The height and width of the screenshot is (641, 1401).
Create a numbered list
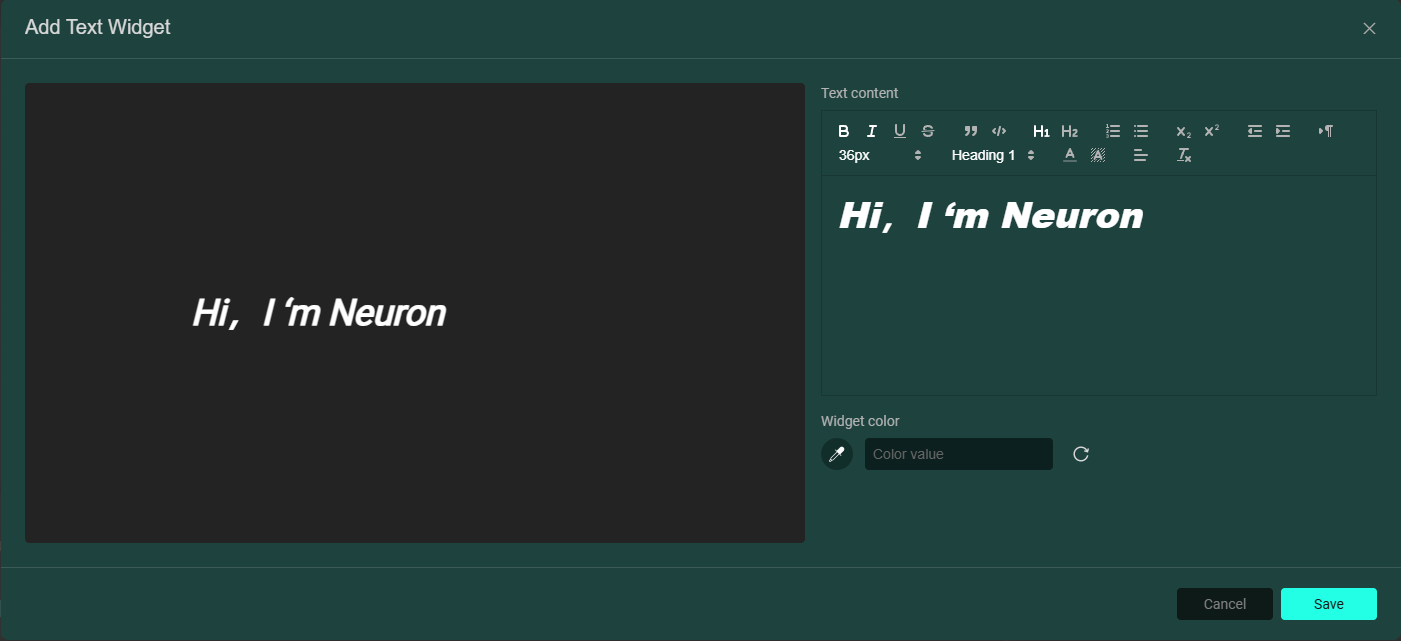(x=1113, y=131)
